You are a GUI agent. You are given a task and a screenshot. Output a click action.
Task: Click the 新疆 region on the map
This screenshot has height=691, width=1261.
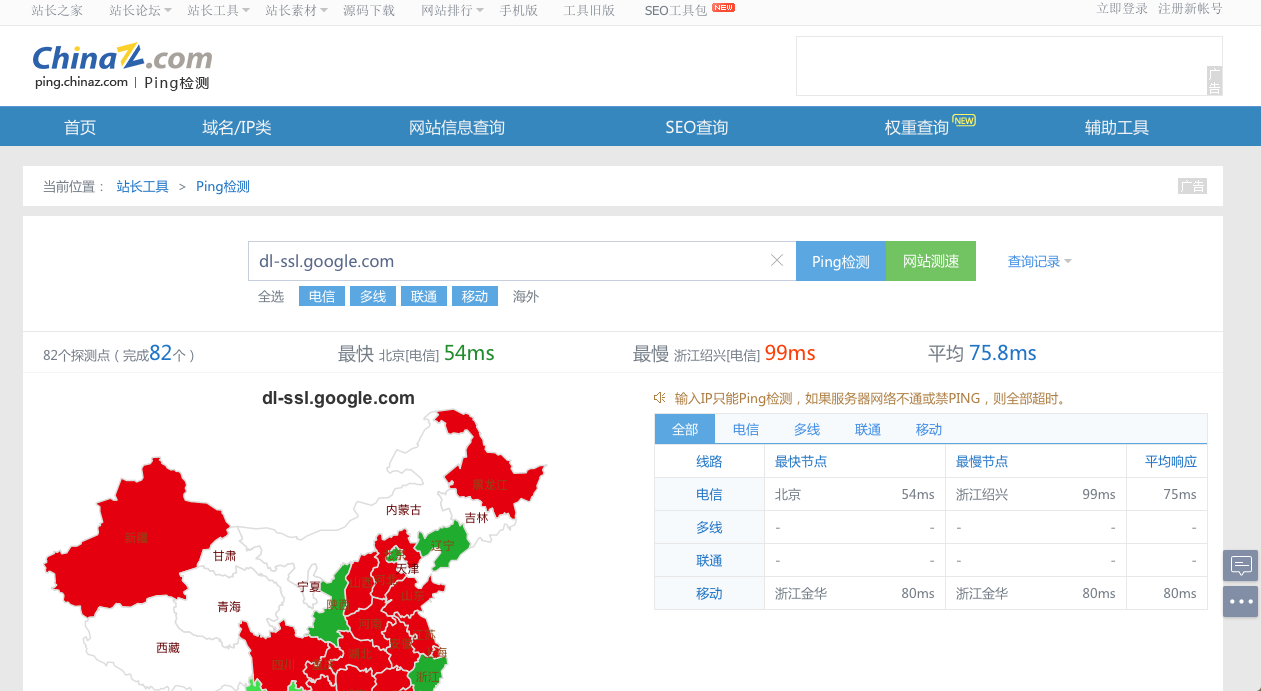[x=136, y=538]
